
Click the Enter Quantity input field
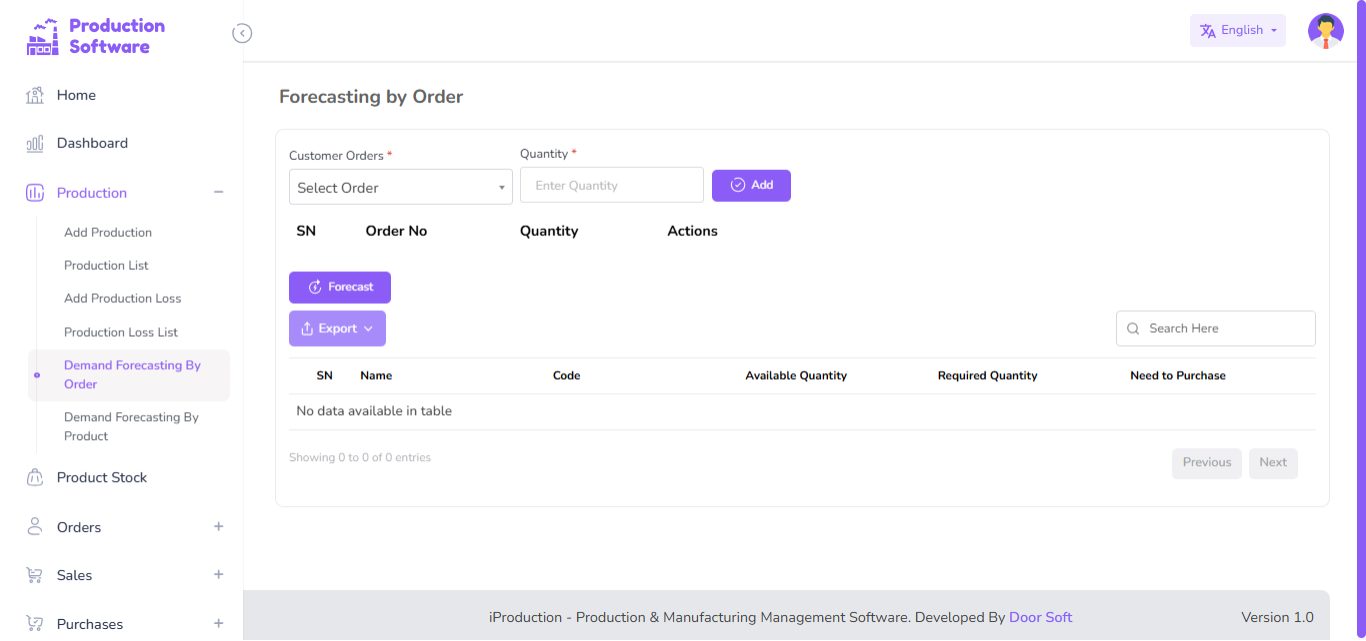tap(611, 185)
